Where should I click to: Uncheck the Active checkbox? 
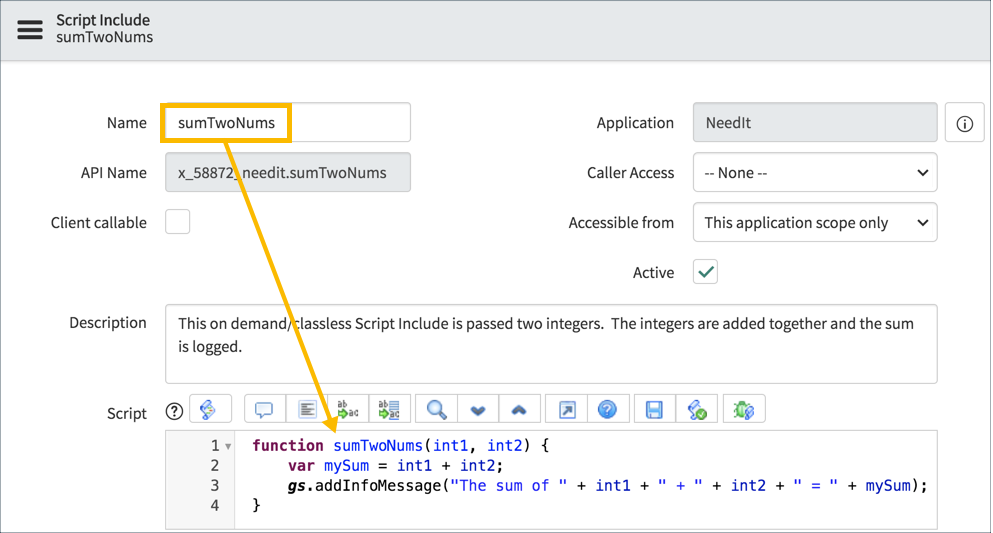[x=705, y=272]
